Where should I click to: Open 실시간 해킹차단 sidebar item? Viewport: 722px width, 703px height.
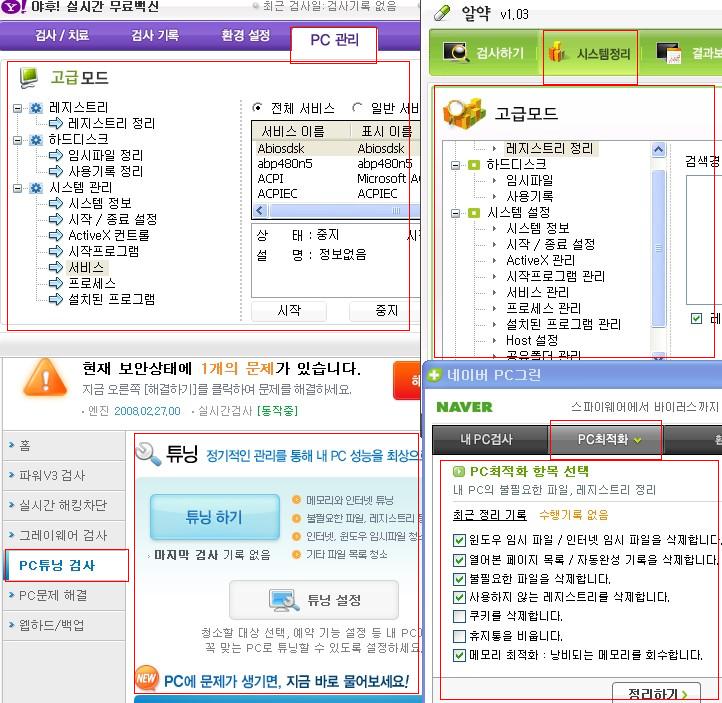[x=63, y=505]
